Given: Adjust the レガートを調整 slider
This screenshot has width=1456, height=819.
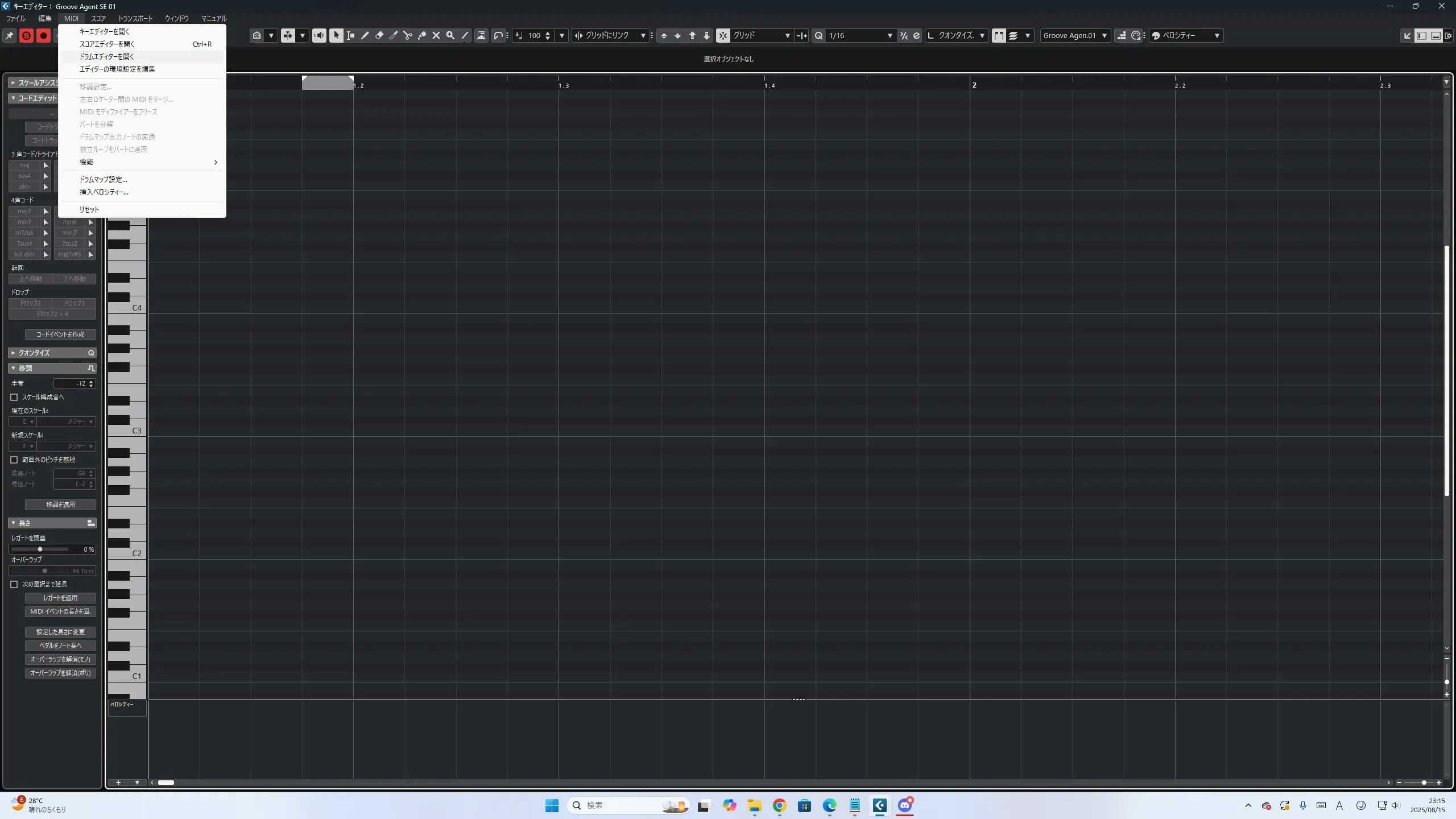Looking at the screenshot, I should click(x=40, y=549).
